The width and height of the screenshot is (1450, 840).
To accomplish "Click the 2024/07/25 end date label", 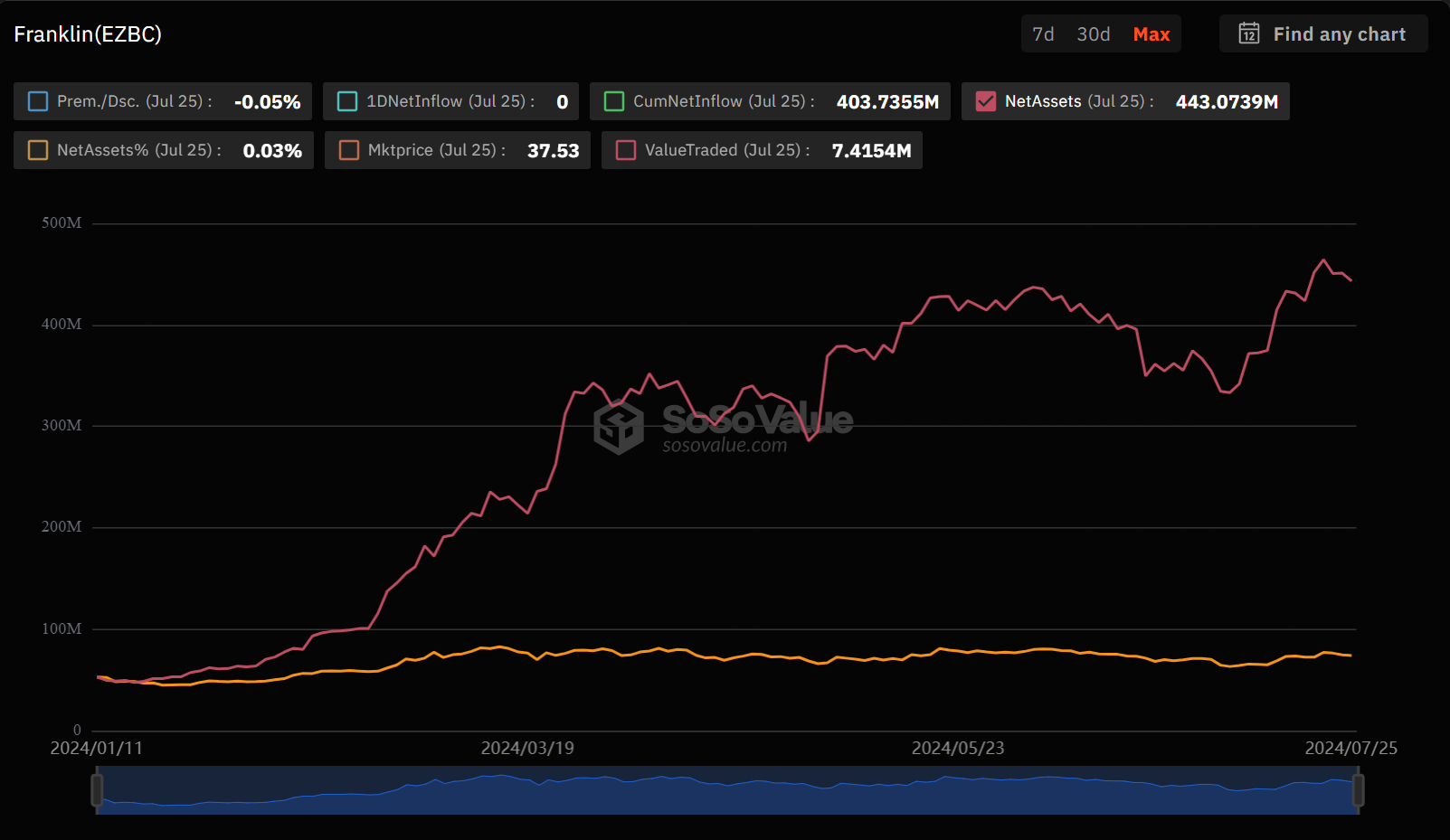I will [x=1350, y=748].
